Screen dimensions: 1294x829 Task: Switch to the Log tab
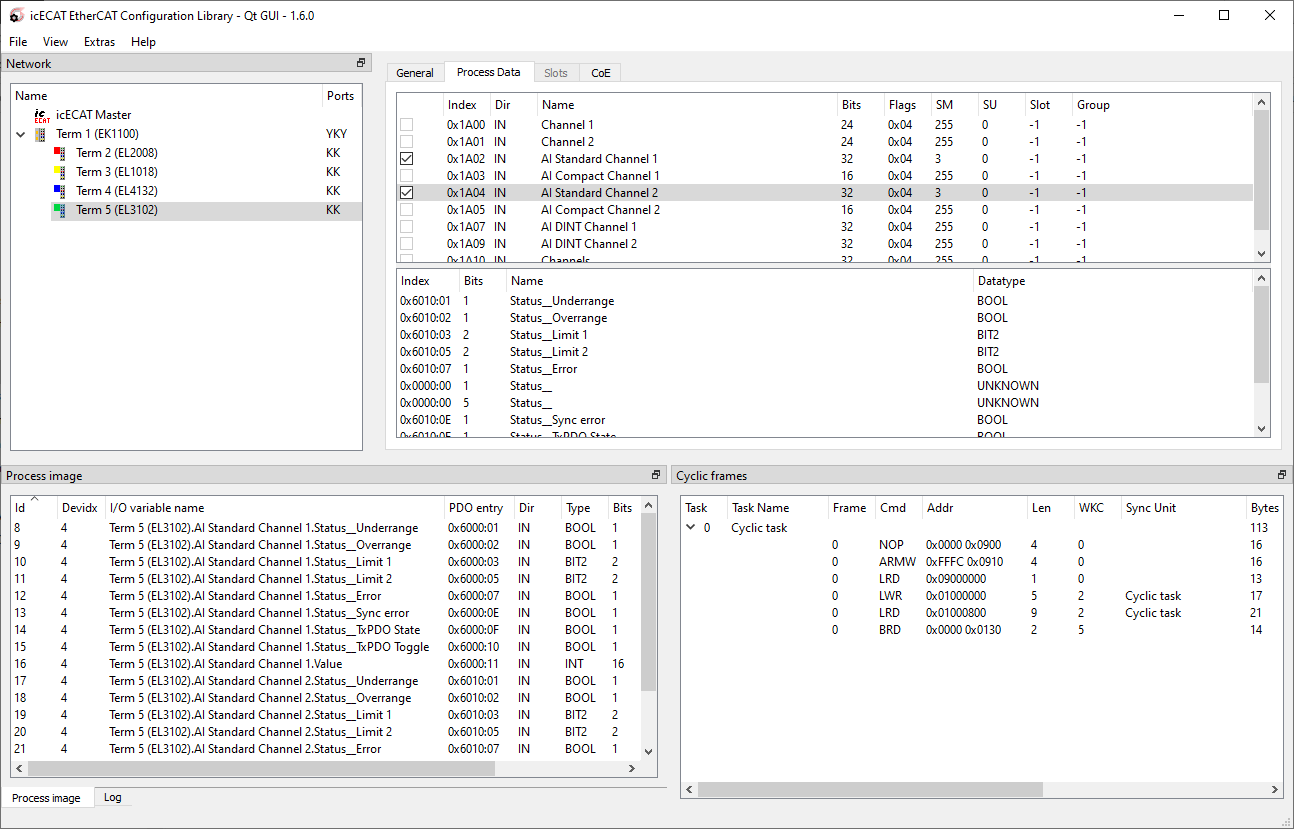pos(113,797)
